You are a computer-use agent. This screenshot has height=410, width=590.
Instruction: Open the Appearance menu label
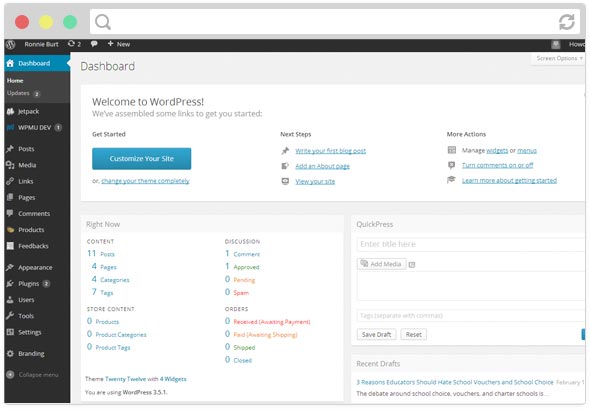tap(35, 267)
